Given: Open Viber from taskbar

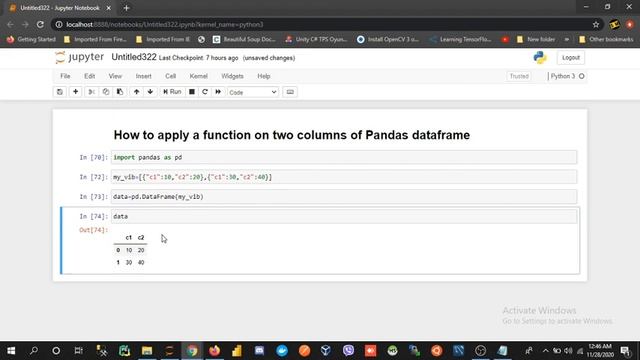Looking at the screenshot, I should [x=348, y=351].
